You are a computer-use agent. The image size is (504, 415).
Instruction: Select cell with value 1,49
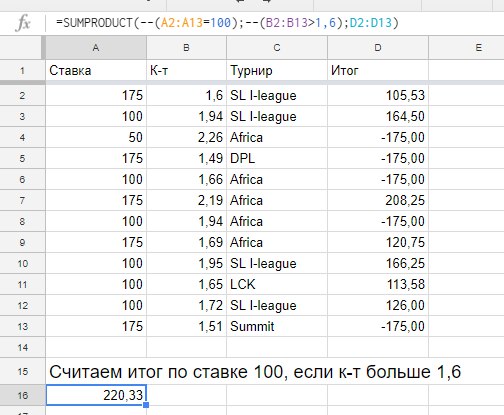pos(186,159)
